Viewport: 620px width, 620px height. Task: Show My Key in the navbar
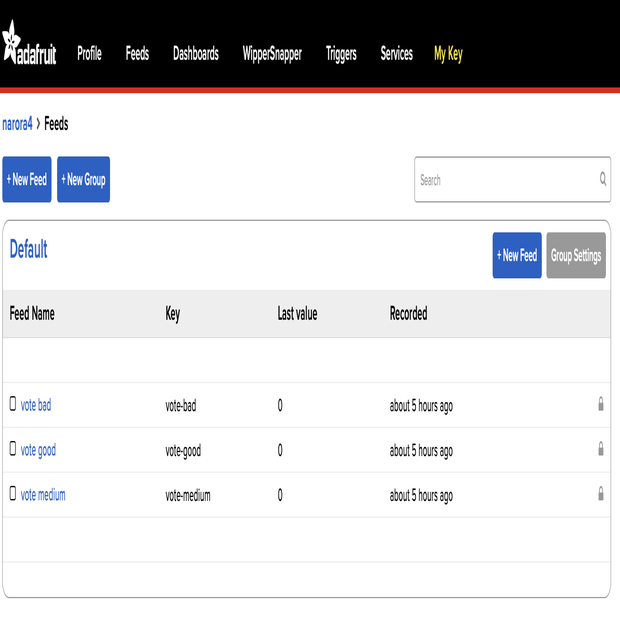click(448, 54)
